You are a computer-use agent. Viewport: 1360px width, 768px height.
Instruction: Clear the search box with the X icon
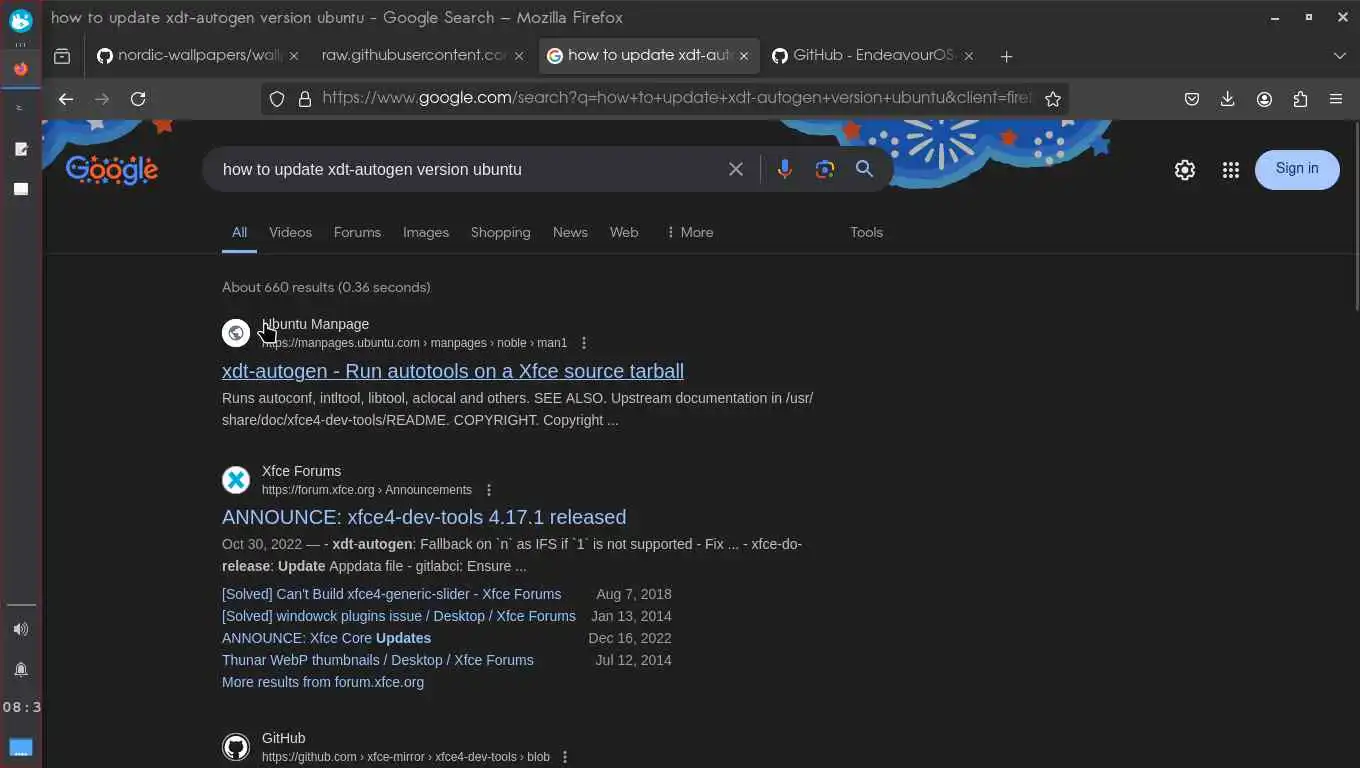pyautogui.click(x=736, y=169)
